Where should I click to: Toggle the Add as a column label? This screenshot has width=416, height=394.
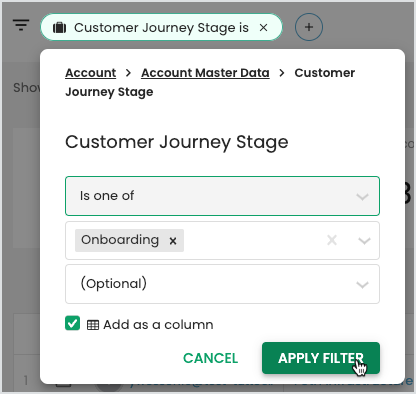(x=158, y=324)
